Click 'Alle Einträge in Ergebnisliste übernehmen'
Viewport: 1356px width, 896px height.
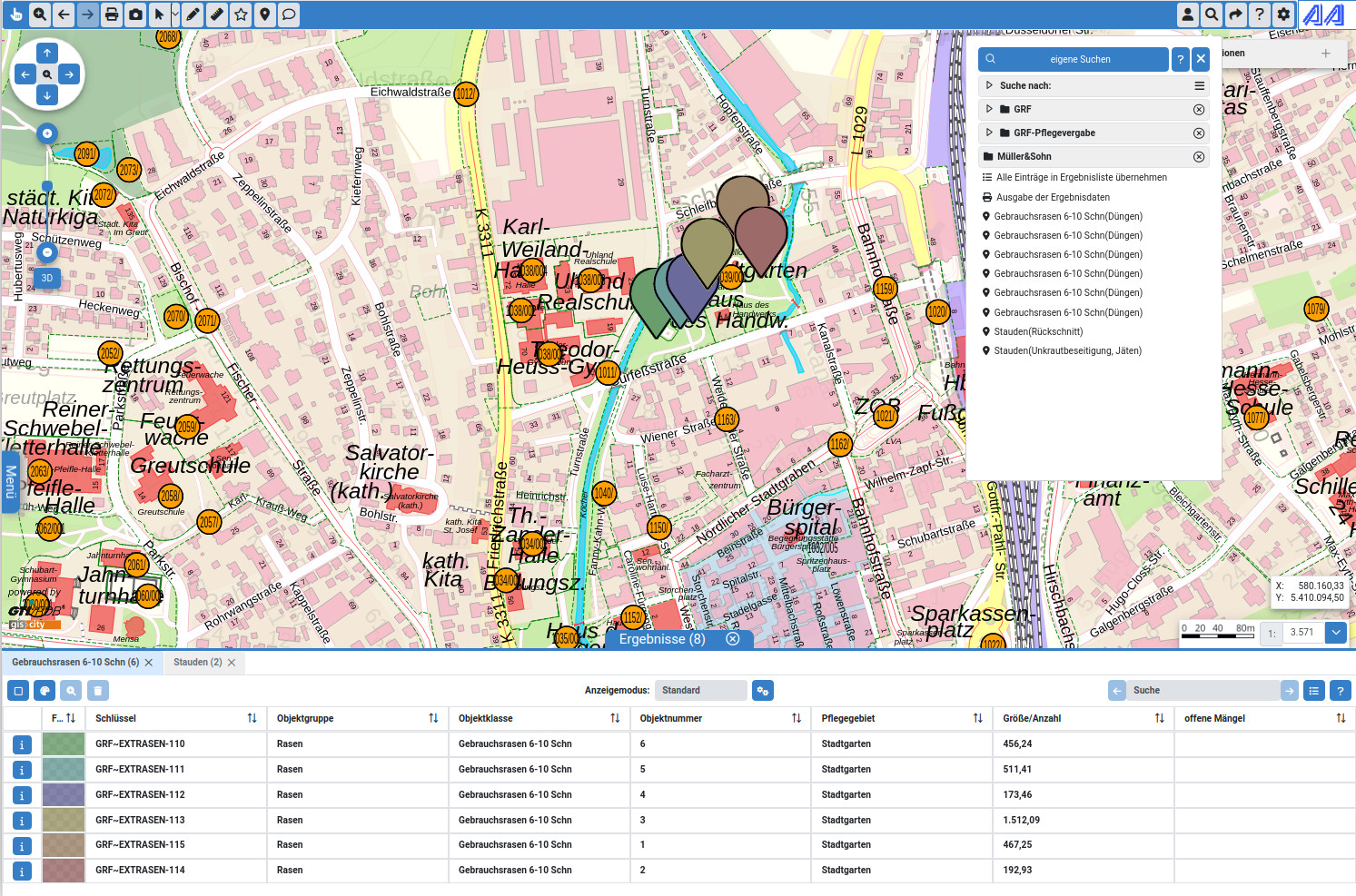1081,178
